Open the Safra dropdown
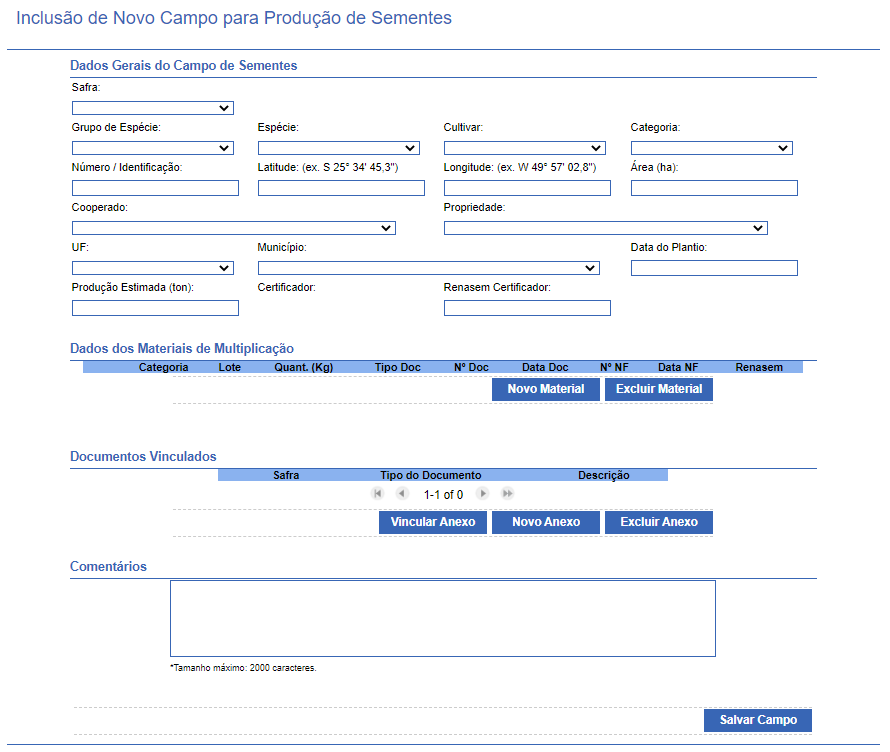The height and width of the screenshot is (752, 890). [153, 108]
